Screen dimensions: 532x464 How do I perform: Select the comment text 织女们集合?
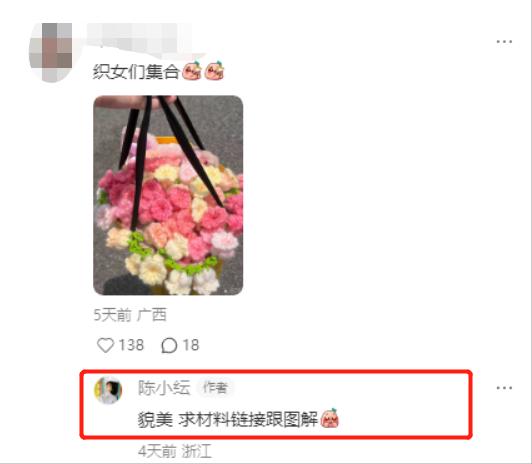tap(136, 72)
